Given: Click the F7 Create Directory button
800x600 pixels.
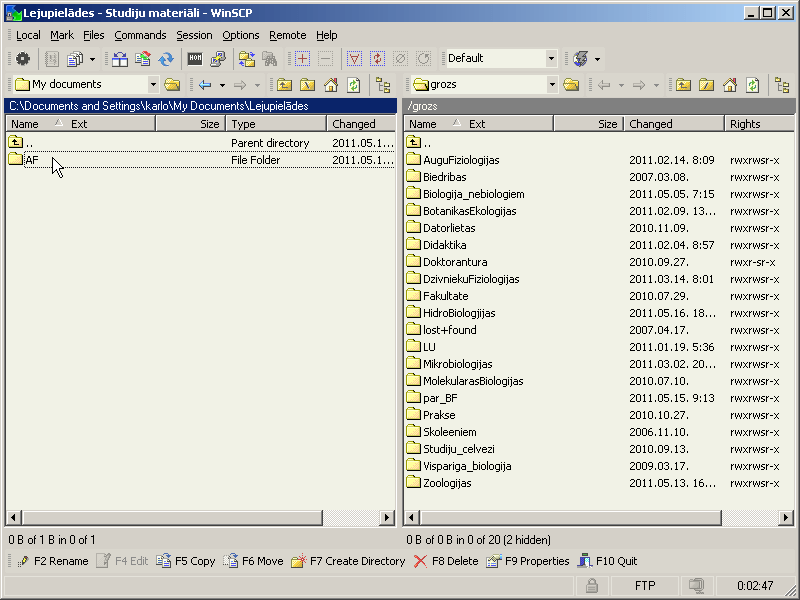Looking at the screenshot, I should coord(348,561).
